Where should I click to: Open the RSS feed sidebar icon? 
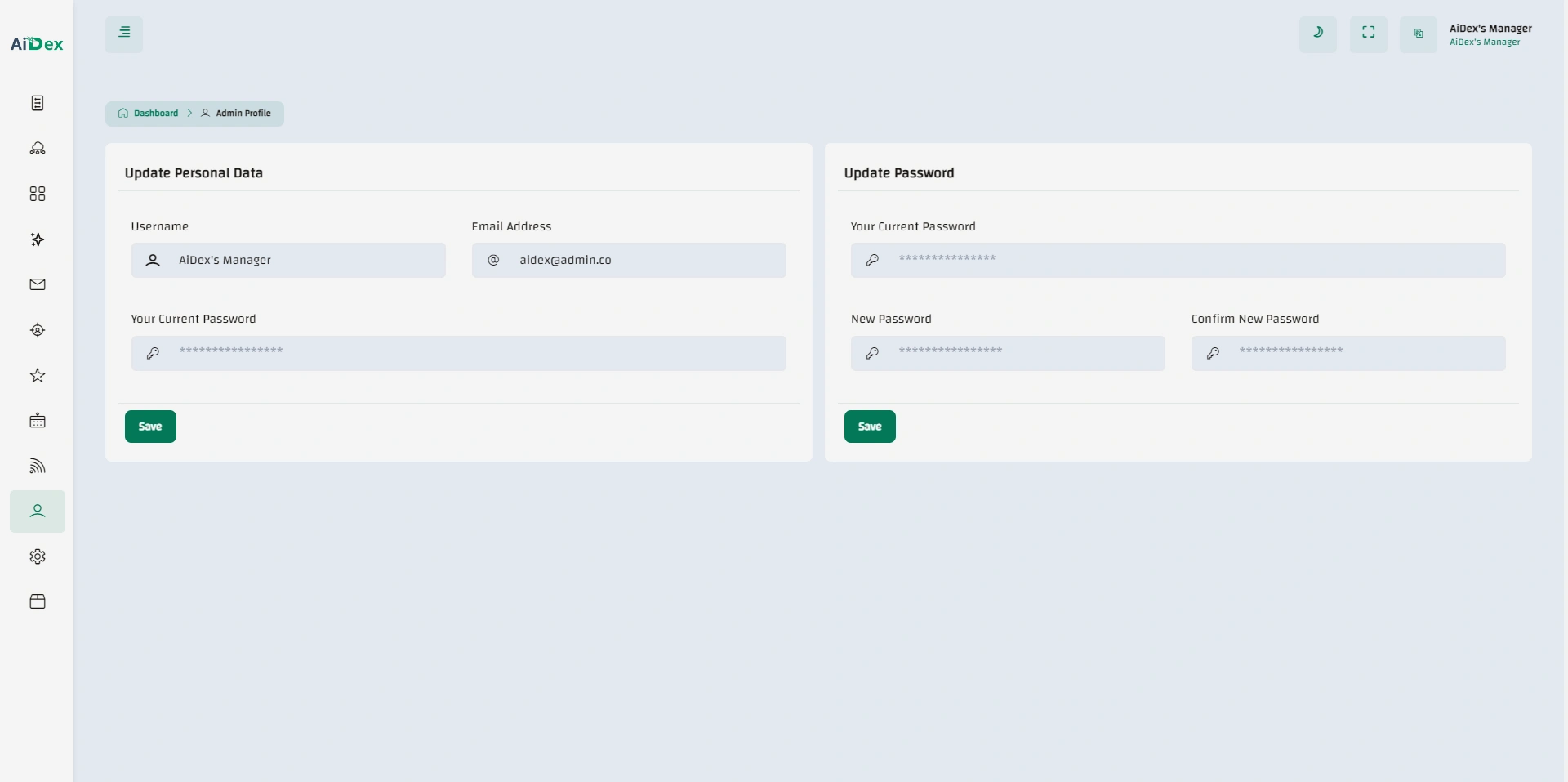pos(38,466)
